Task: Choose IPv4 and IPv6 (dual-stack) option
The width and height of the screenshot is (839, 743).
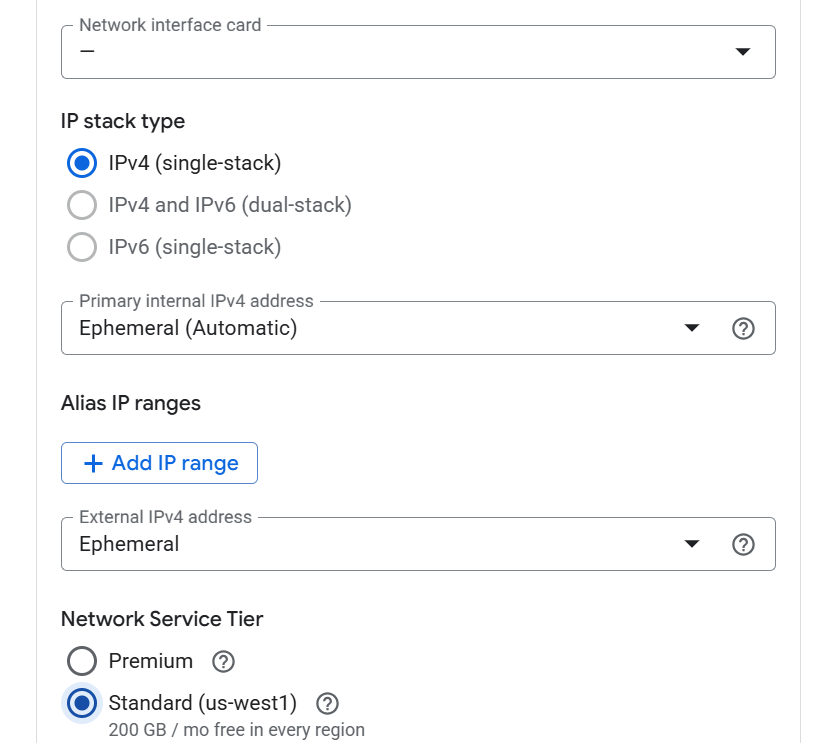Action: click(82, 205)
